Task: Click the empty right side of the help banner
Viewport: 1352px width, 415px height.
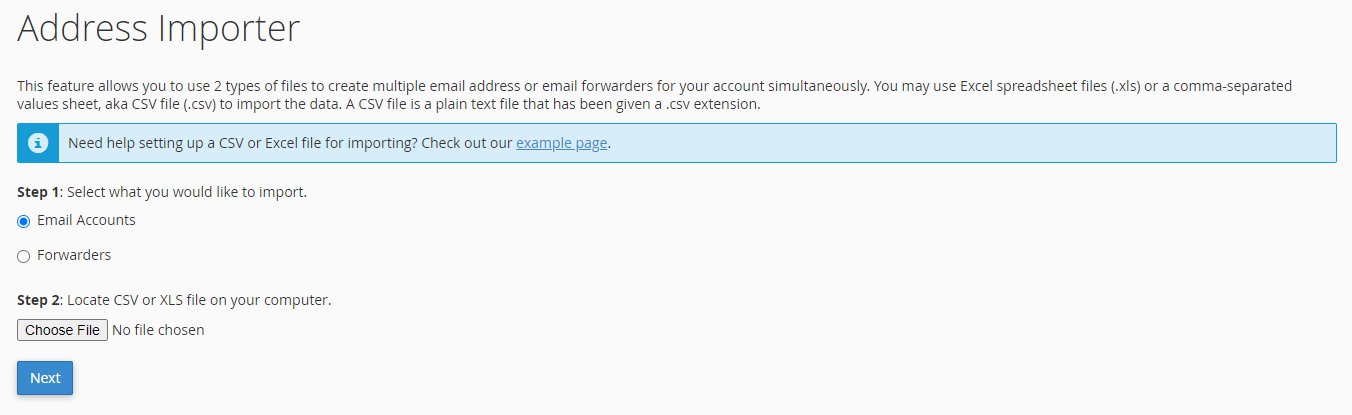Action: pos(1000,143)
